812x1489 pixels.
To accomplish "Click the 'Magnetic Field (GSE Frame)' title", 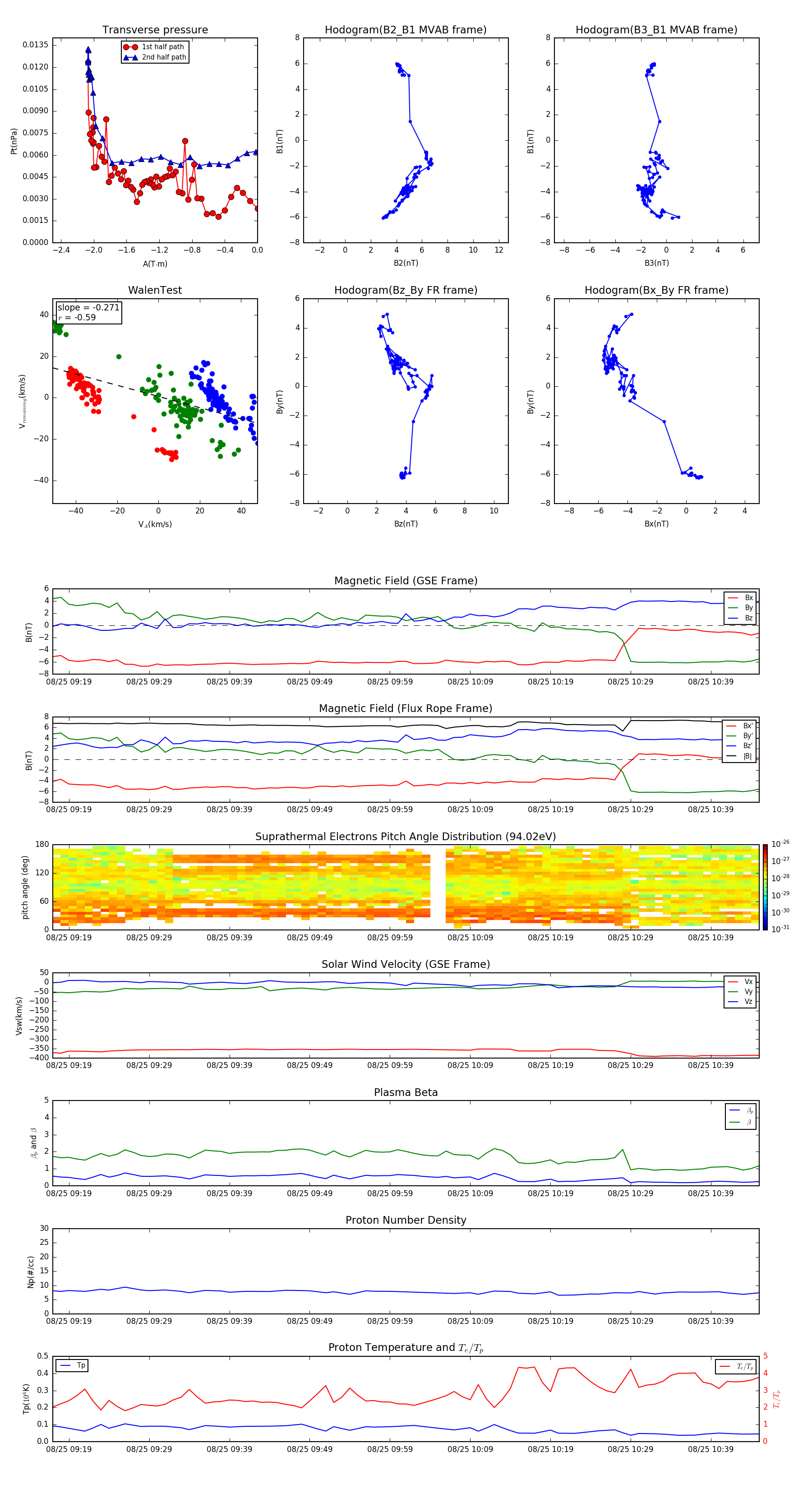I will point(406,581).
